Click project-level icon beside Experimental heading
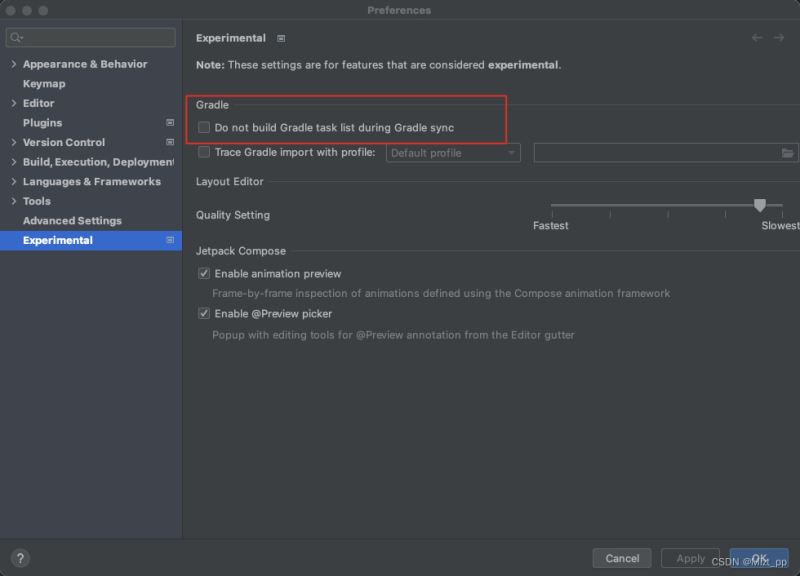The width and height of the screenshot is (800, 576). 281,38
